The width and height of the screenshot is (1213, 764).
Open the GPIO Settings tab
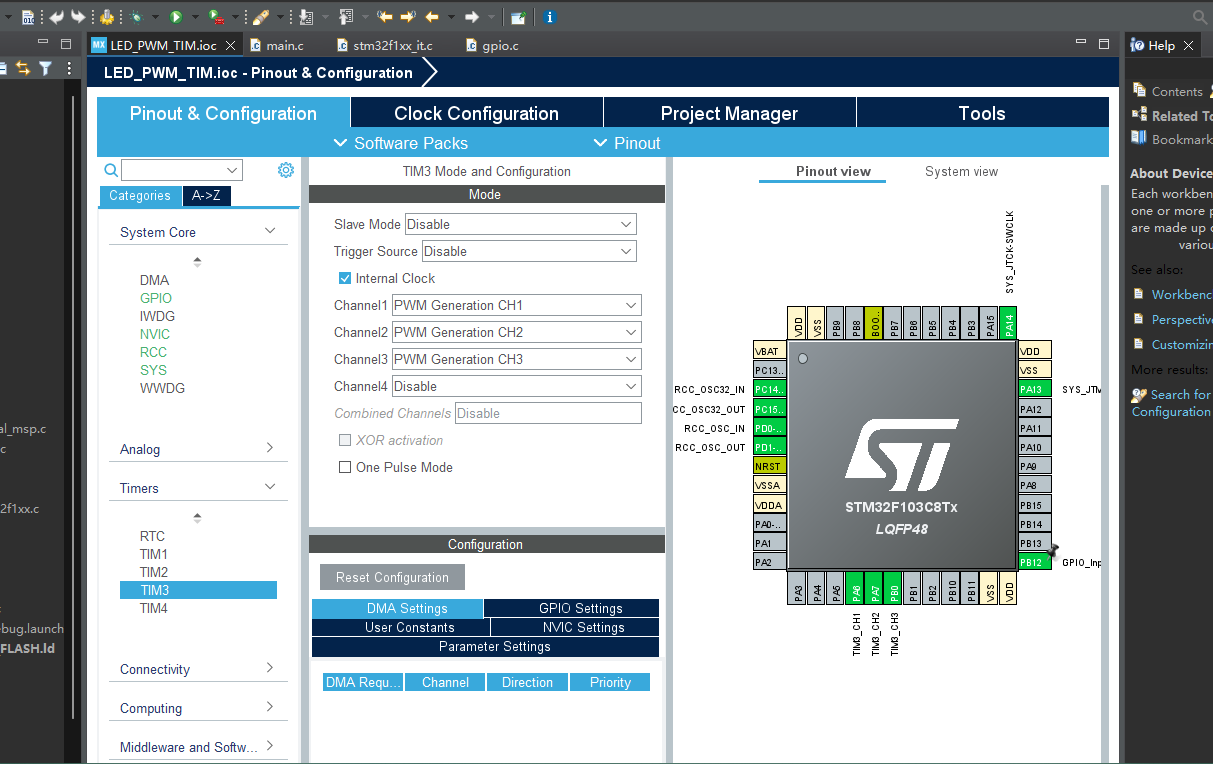(571, 608)
